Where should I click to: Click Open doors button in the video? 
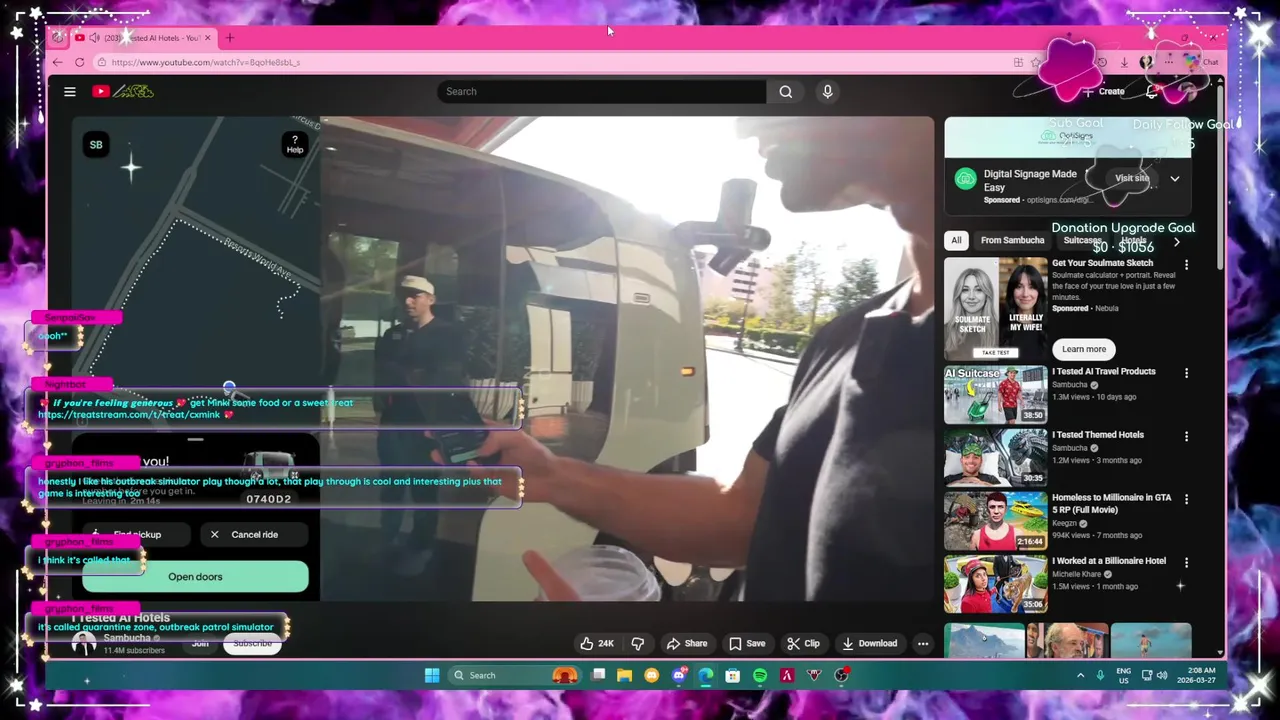pyautogui.click(x=195, y=577)
